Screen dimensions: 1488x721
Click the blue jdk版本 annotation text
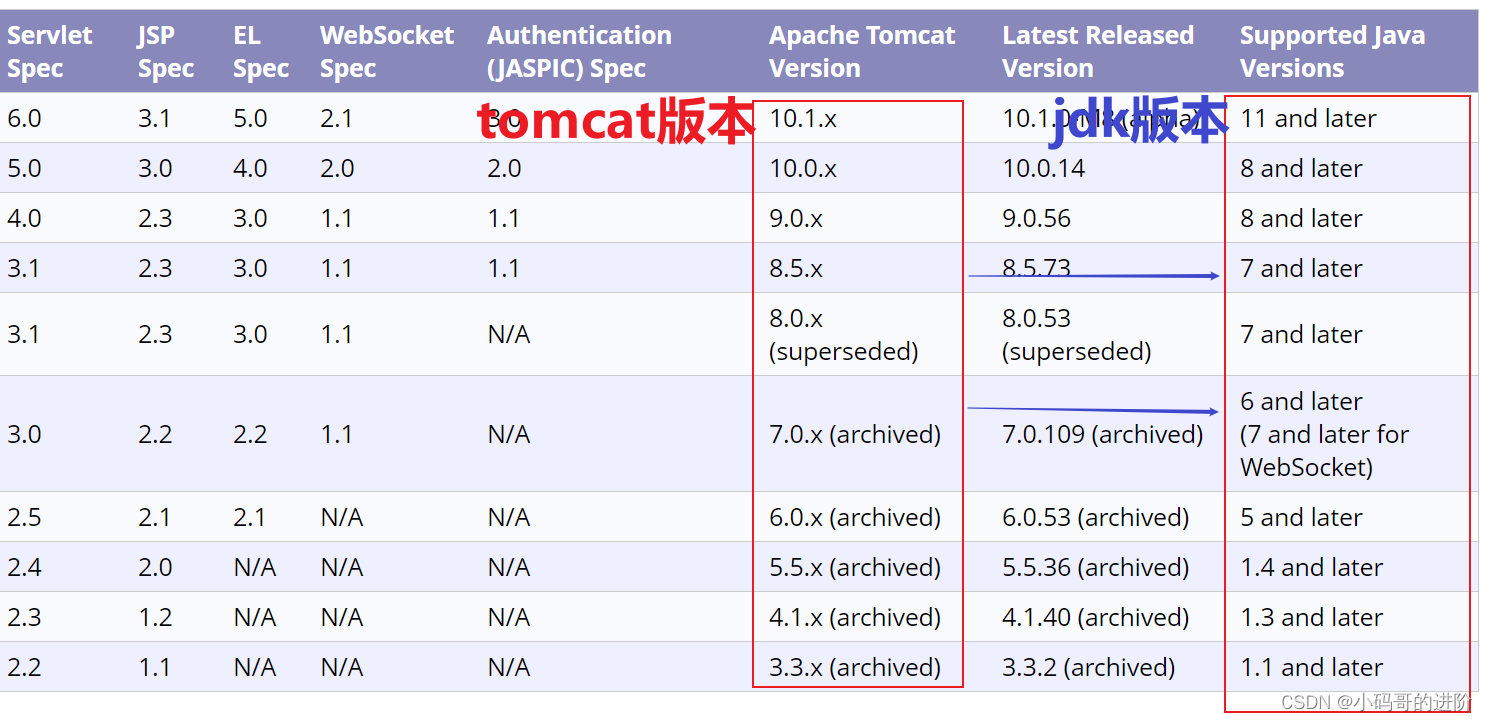coord(1138,121)
